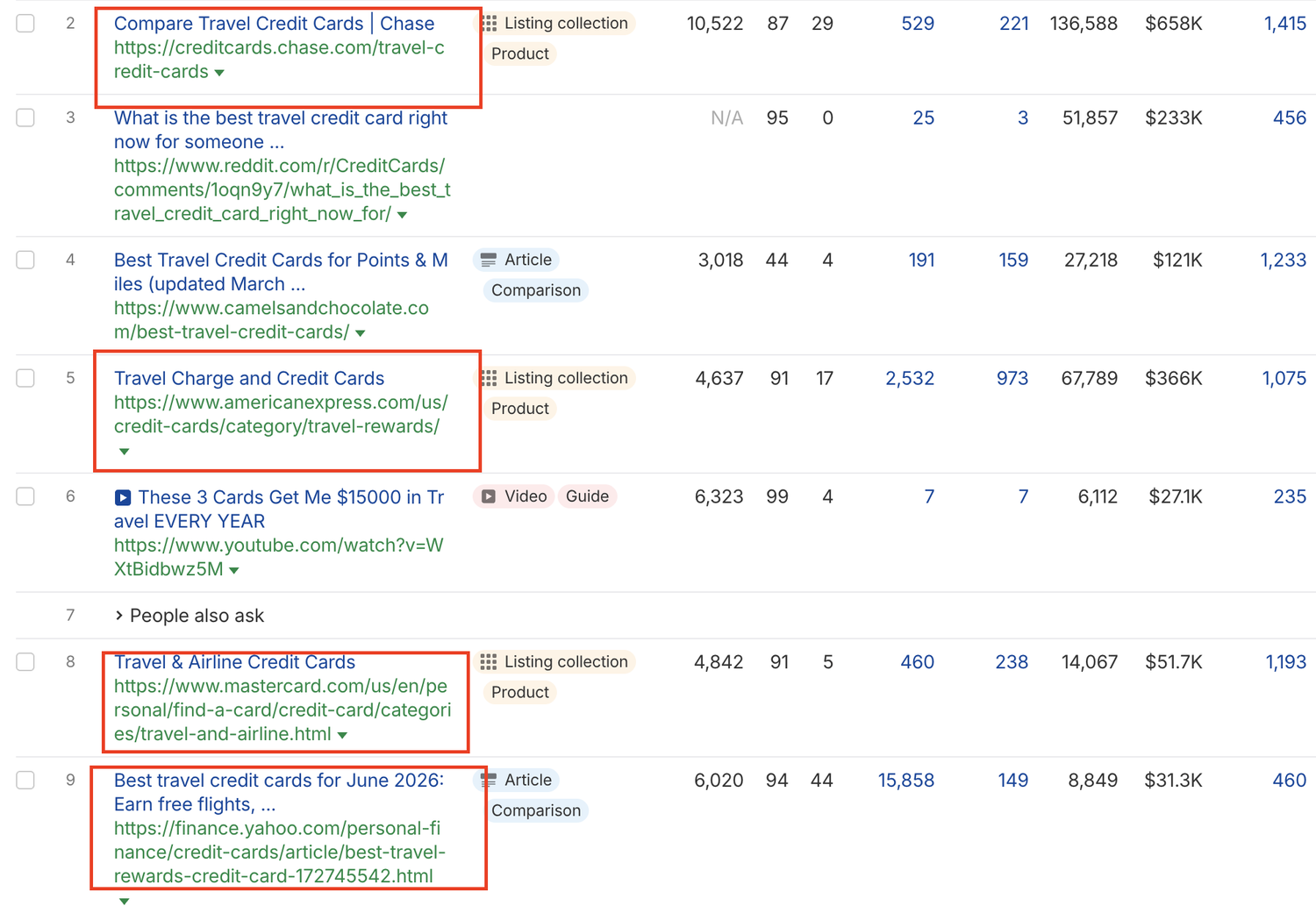The height and width of the screenshot is (913, 1316).
Task: Click the Product tag in the American Express row
Action: (x=520, y=409)
